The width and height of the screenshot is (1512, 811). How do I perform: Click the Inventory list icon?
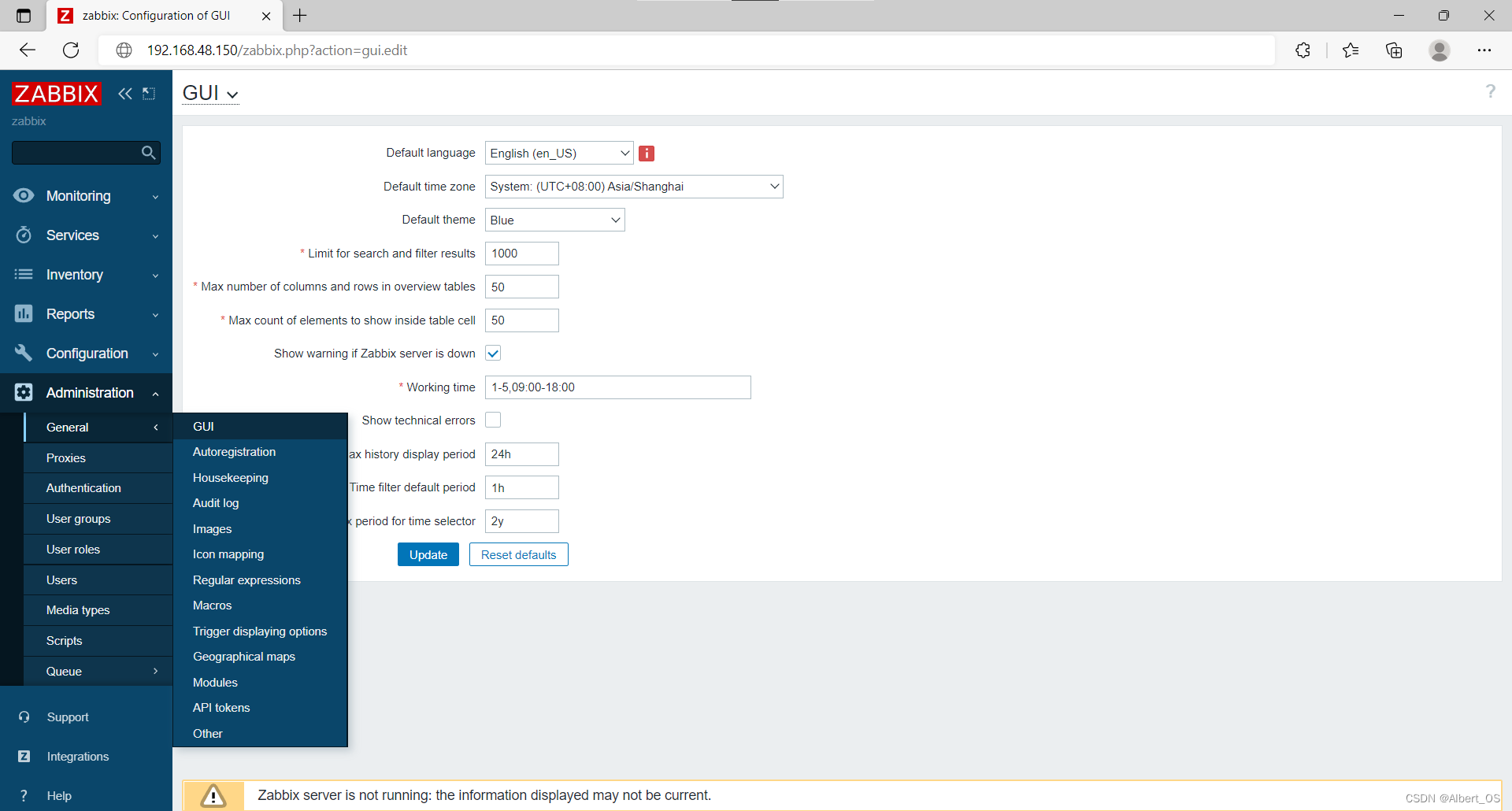[24, 274]
